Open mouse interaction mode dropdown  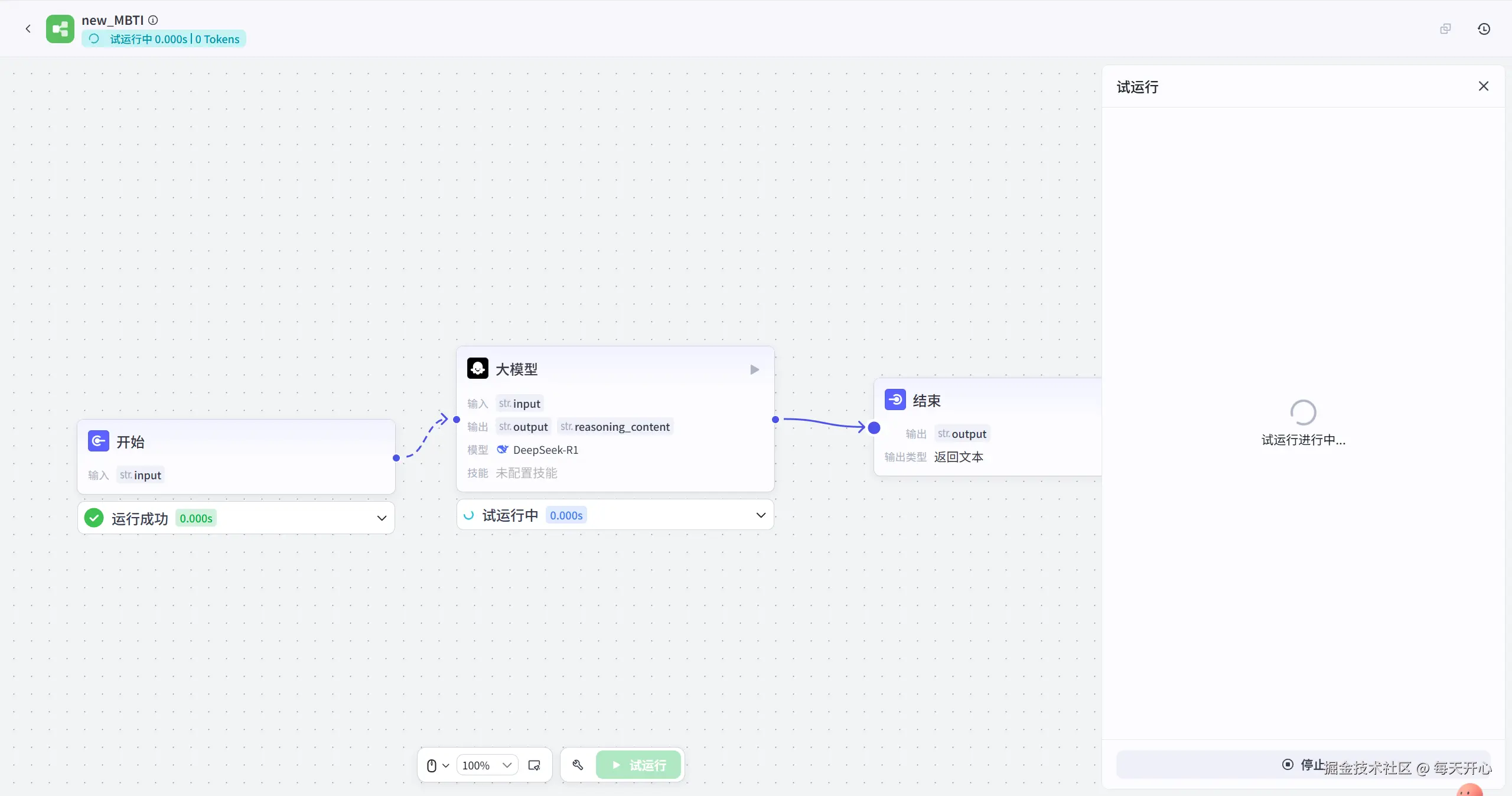click(x=438, y=765)
